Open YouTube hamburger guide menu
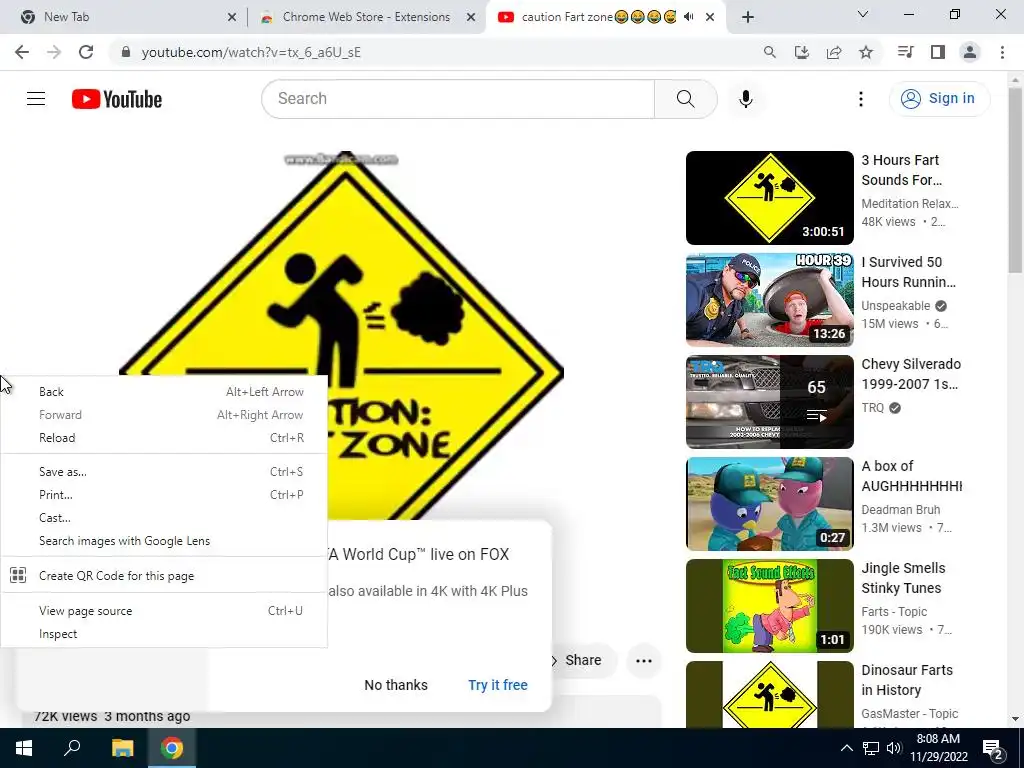Image resolution: width=1024 pixels, height=768 pixels. [36, 99]
